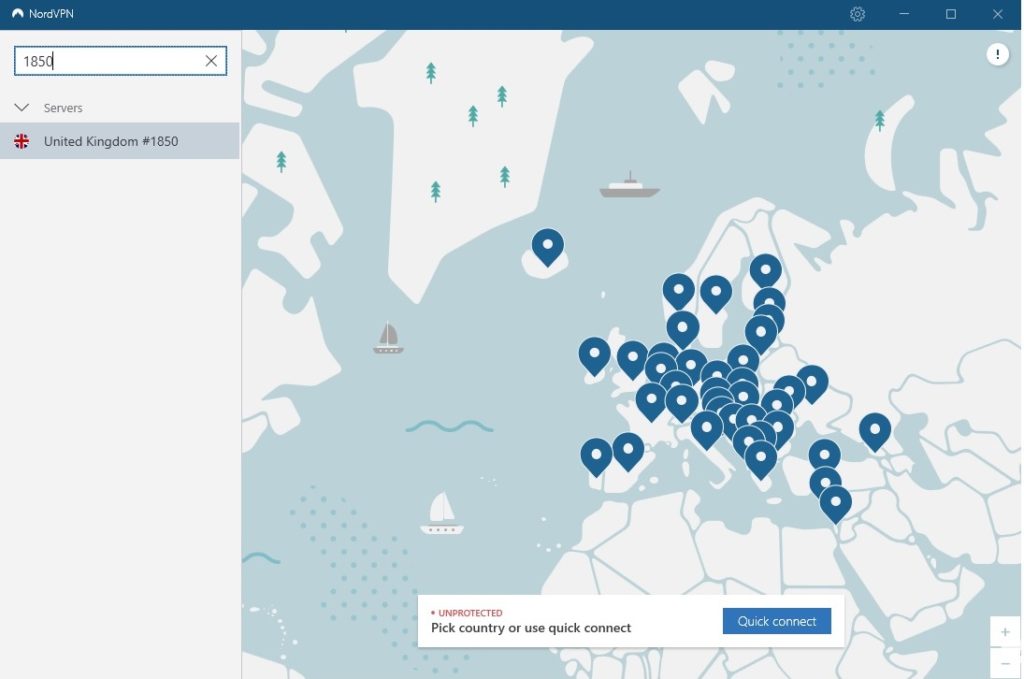Minimize the NordVPN window
Image resolution: width=1024 pixels, height=679 pixels.
click(x=904, y=14)
